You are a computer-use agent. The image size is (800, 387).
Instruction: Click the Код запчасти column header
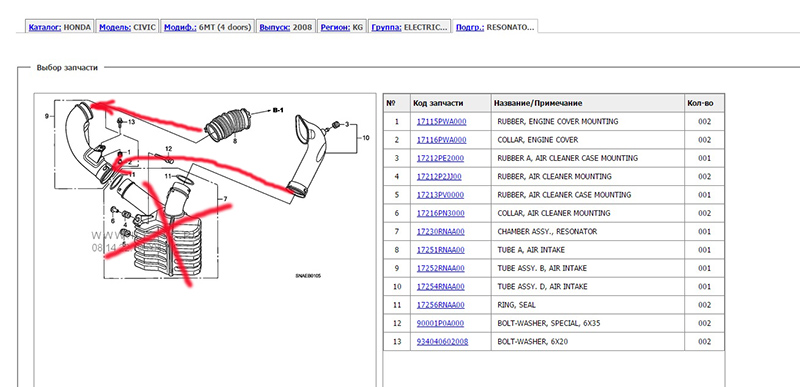tap(438, 103)
